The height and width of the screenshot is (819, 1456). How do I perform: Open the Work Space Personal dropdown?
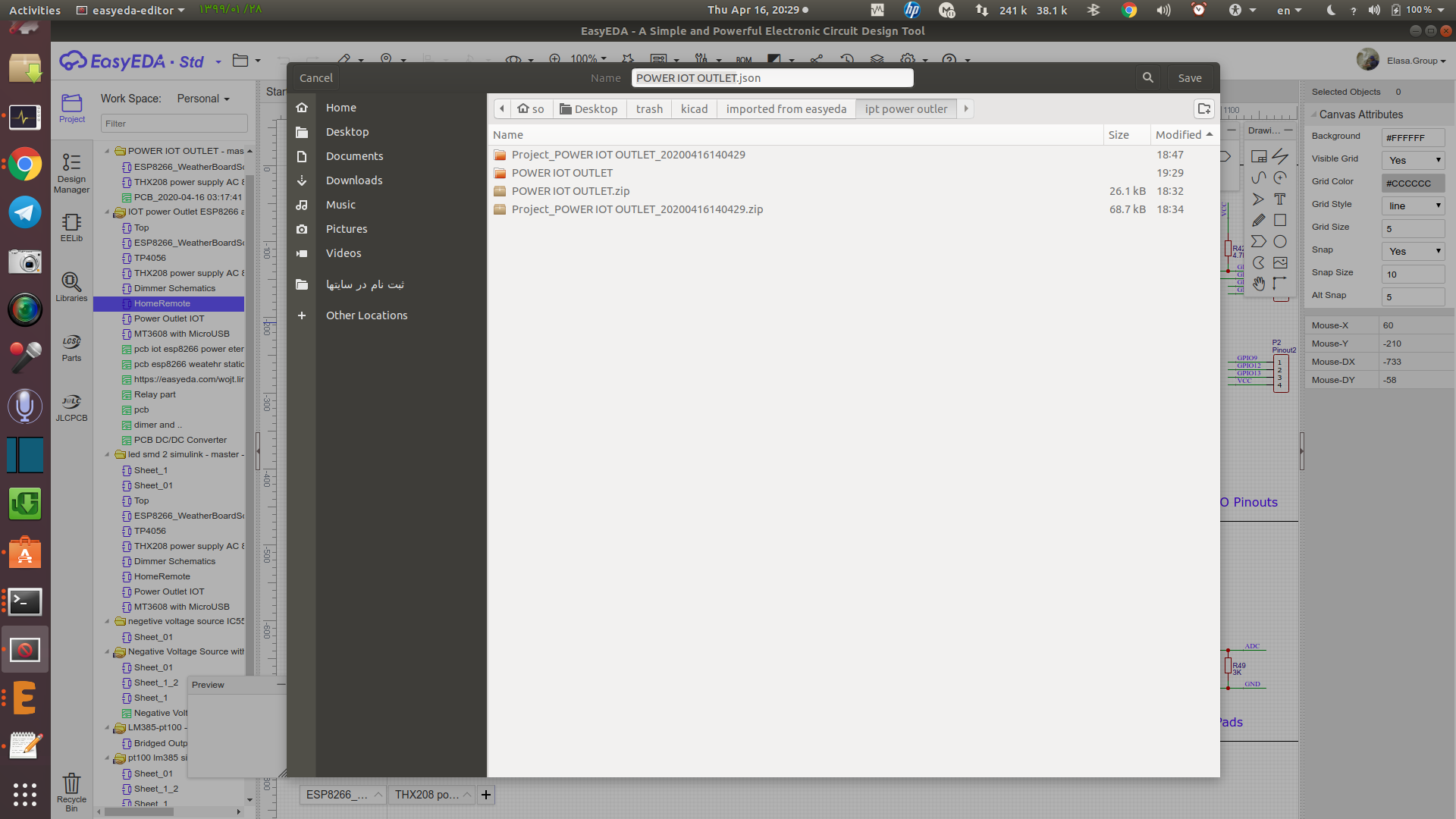point(203,99)
